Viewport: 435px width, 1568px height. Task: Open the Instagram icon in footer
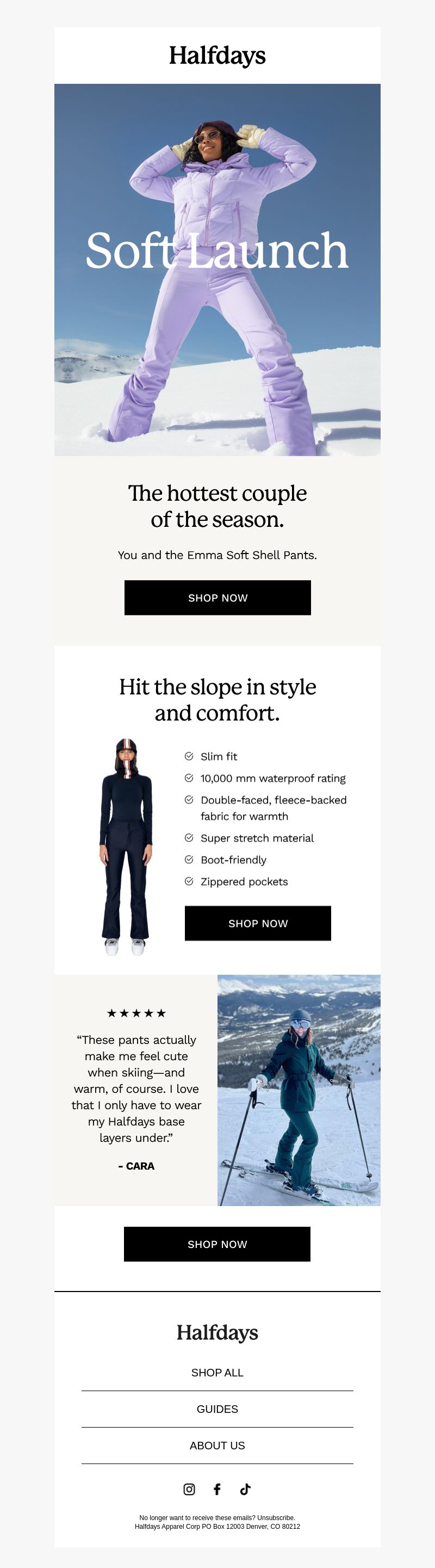pyautogui.click(x=189, y=1489)
